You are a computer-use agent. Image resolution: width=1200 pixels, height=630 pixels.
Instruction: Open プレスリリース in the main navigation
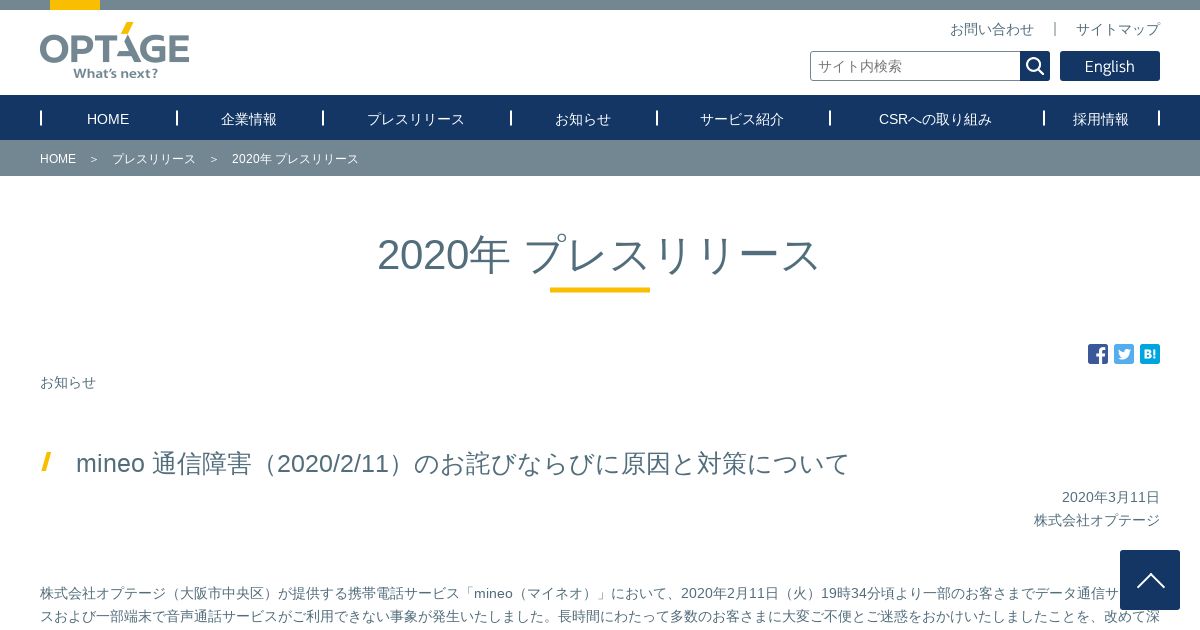pos(416,118)
